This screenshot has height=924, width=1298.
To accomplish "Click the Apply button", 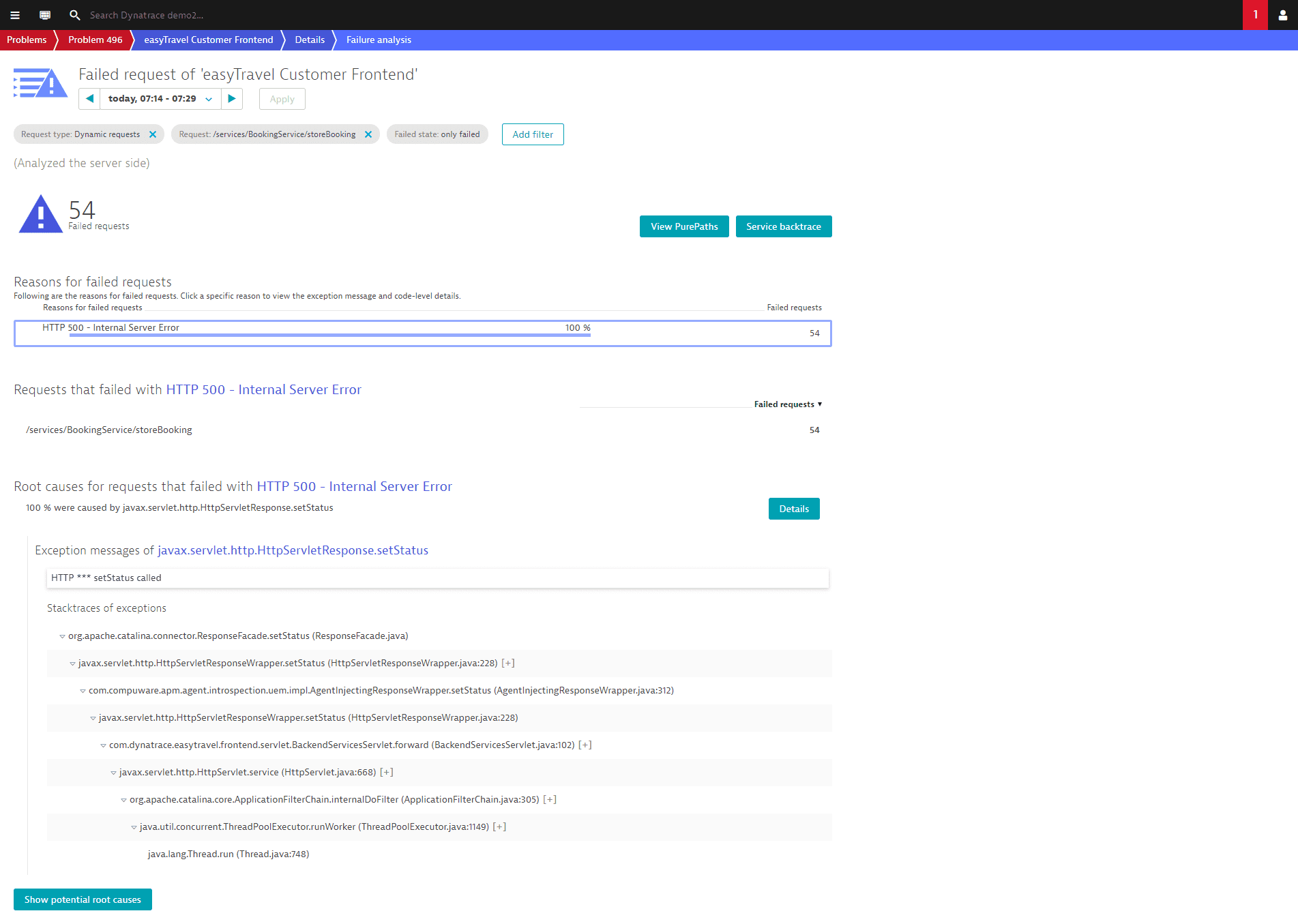I will coord(282,99).
